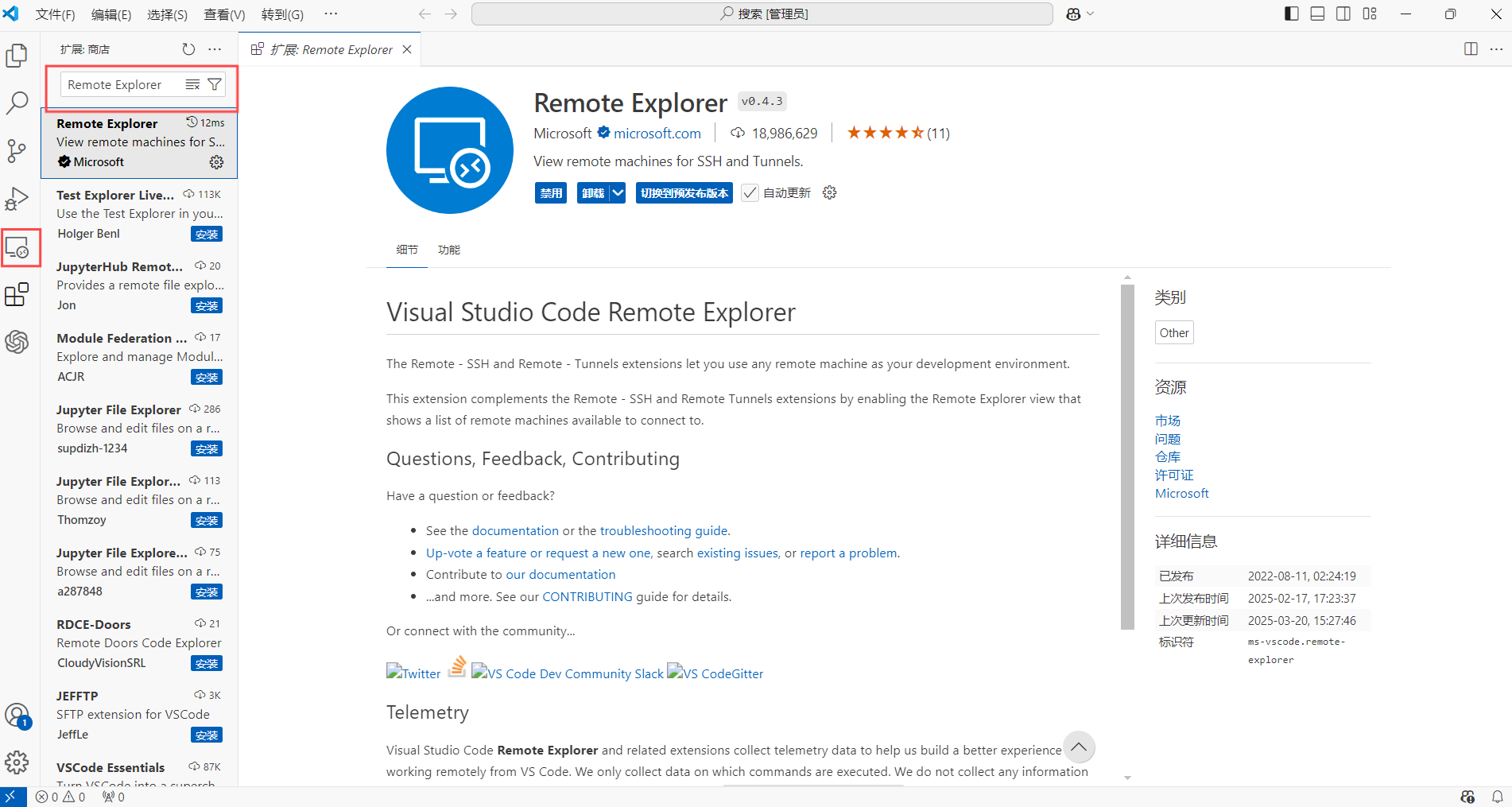Open Remote Explorer view in activity bar
The height and width of the screenshot is (807, 1512).
(x=17, y=248)
